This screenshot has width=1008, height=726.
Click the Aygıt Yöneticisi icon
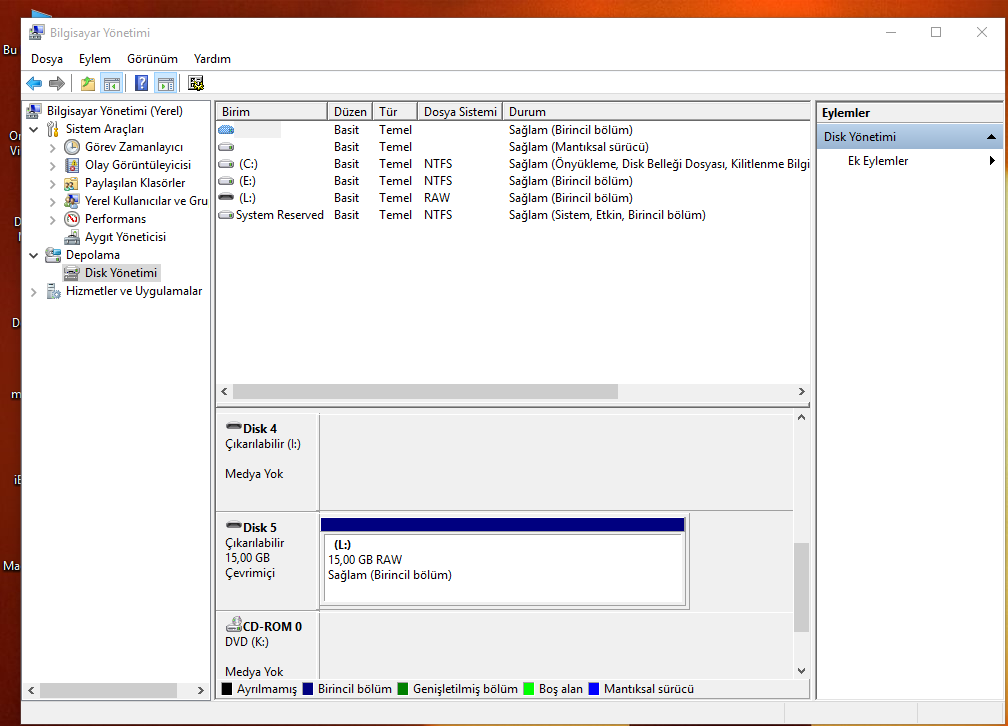72,237
